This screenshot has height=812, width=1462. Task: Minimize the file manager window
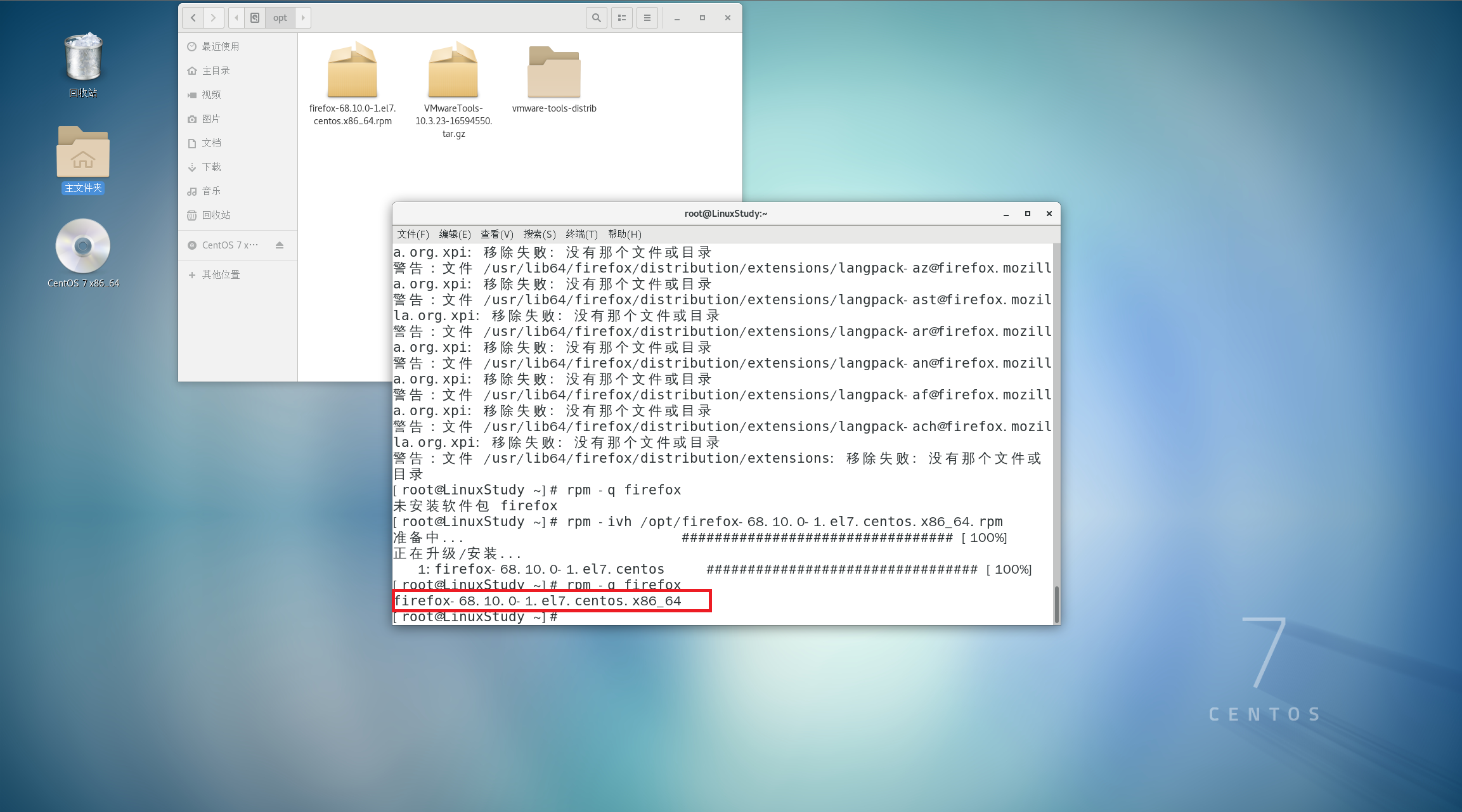(x=677, y=18)
